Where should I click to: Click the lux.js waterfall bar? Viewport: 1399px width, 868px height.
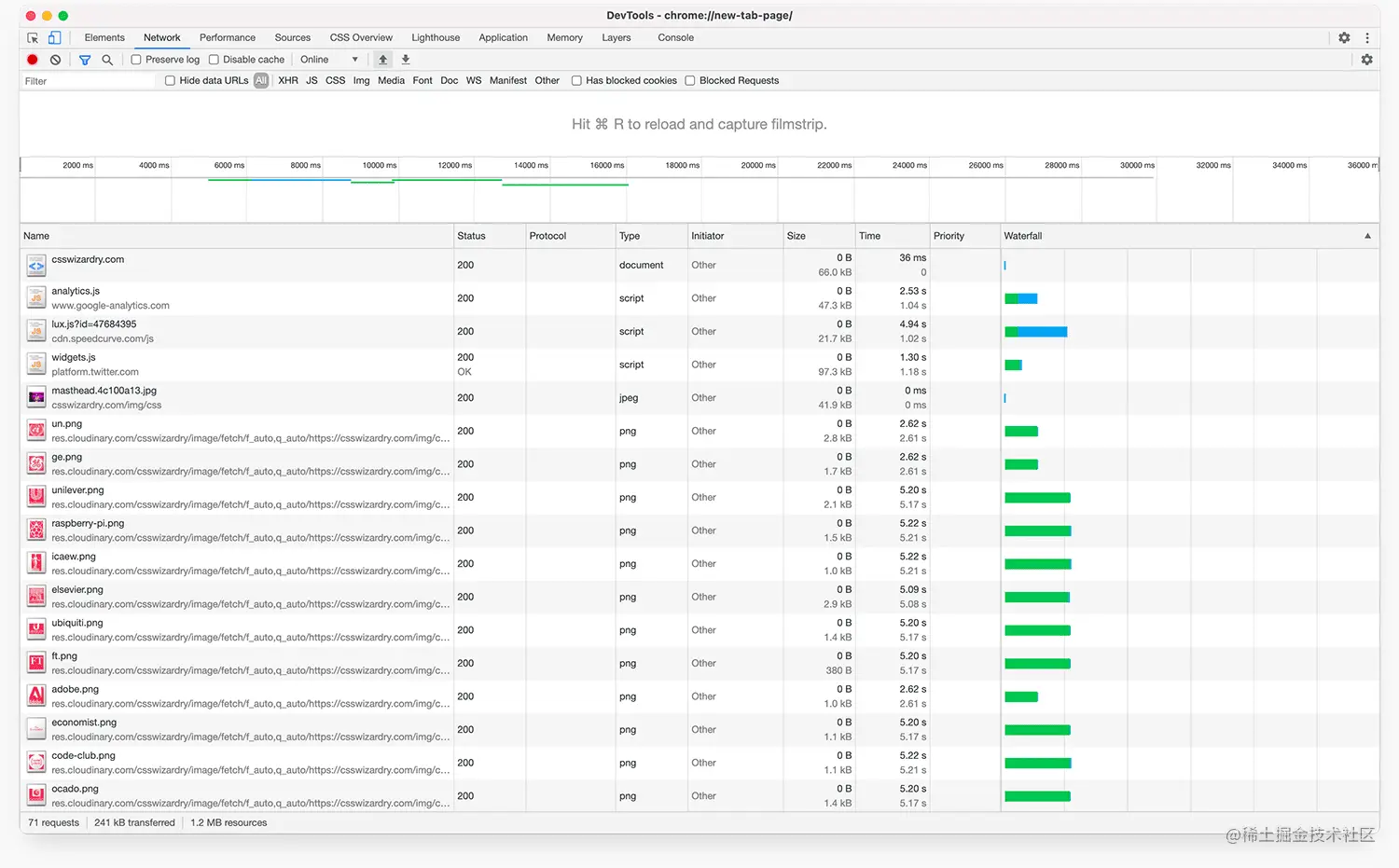(1035, 332)
